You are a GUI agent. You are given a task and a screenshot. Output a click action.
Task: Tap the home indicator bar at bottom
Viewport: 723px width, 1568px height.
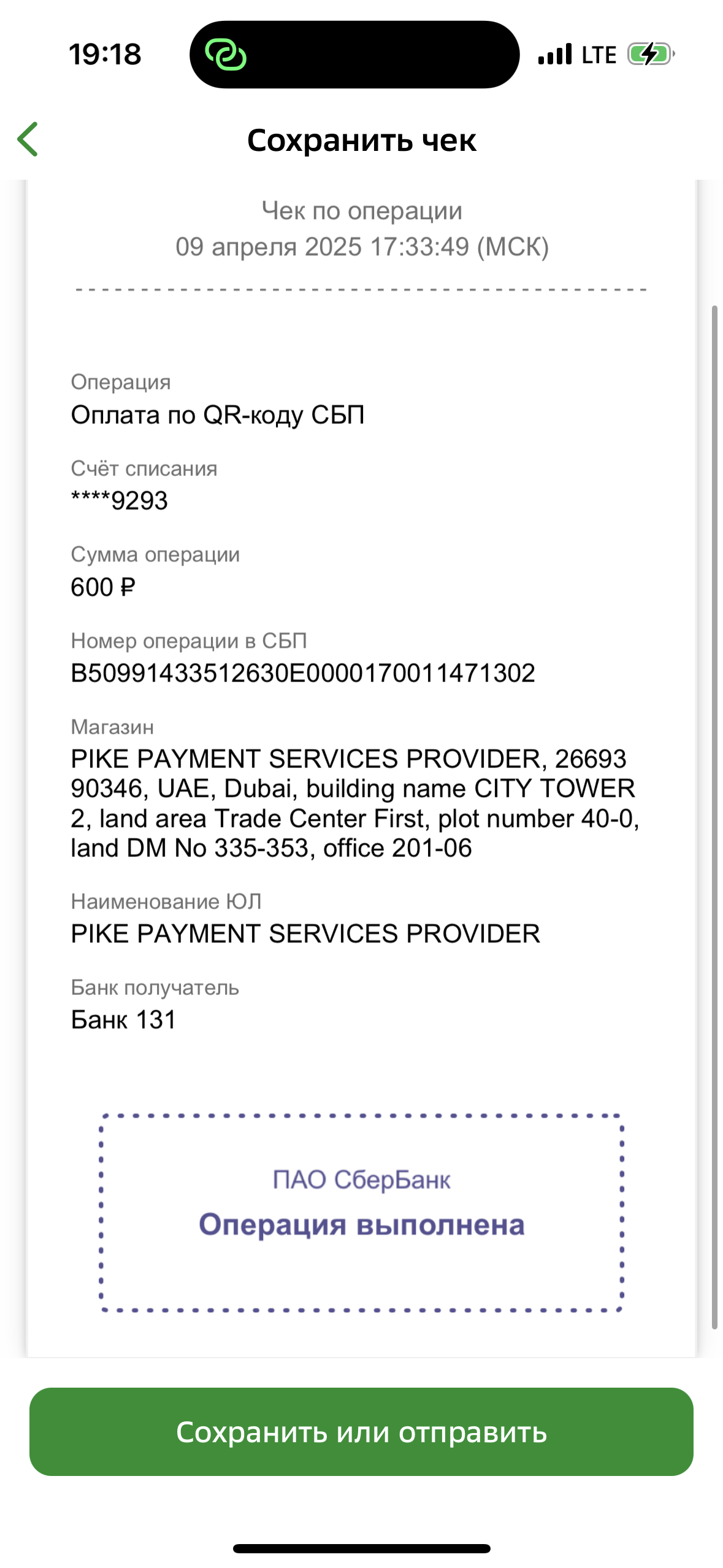coord(361,1548)
